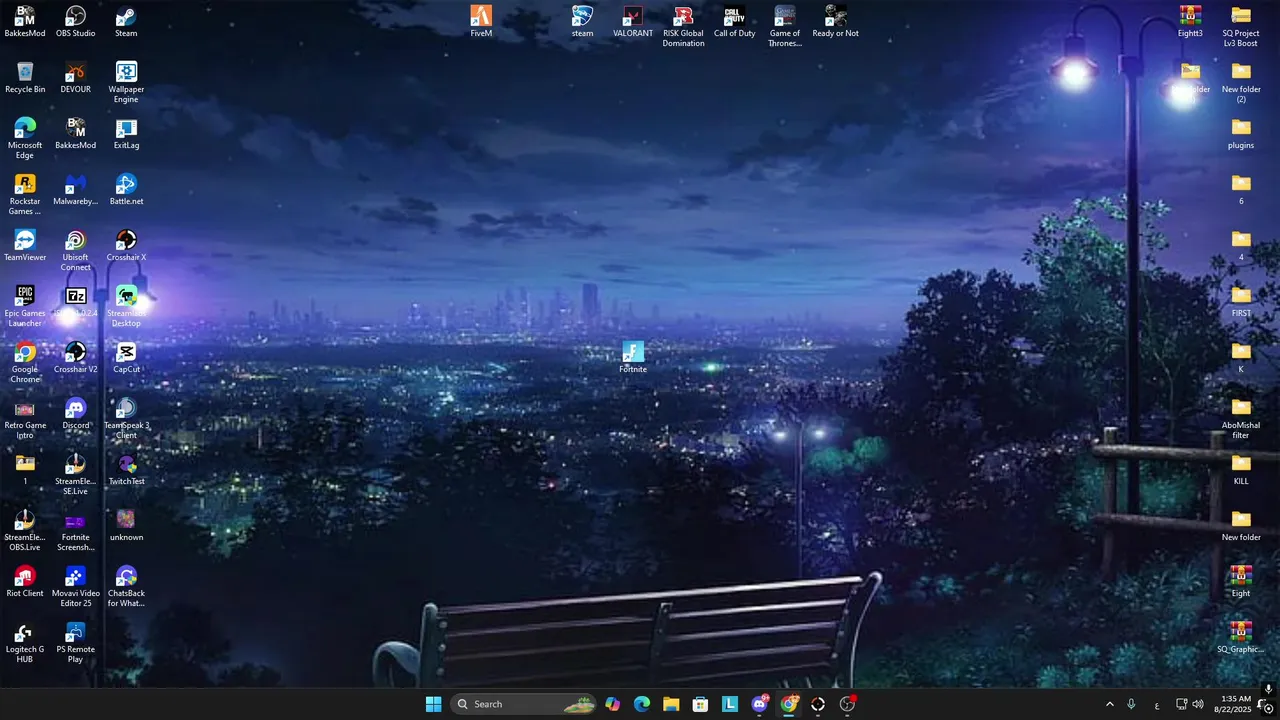This screenshot has height=720, width=1280.
Task: Open TeamSpeak 3 Client shortcut
Action: click(x=126, y=419)
